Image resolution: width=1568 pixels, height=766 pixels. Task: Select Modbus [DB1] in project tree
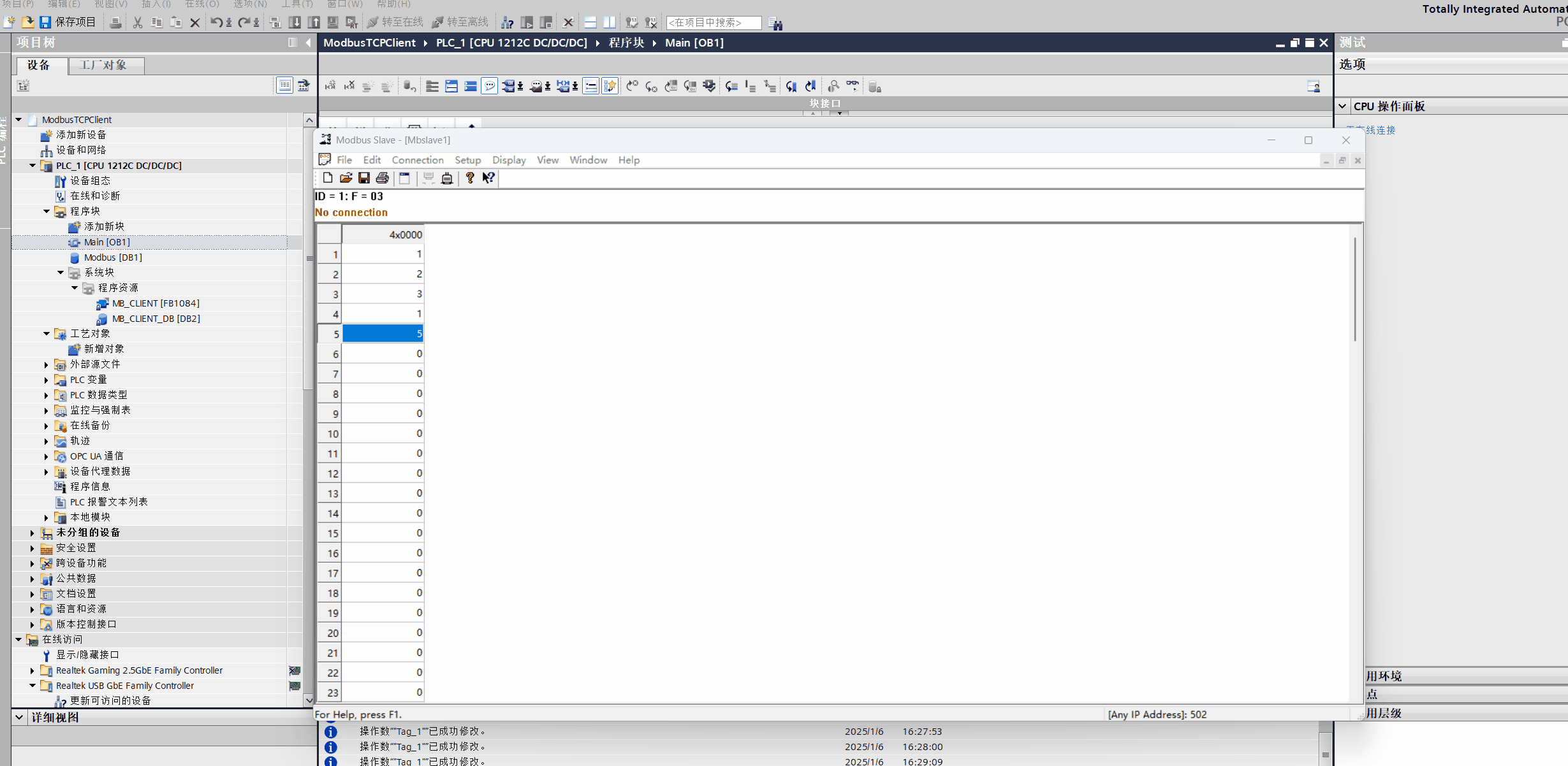(x=113, y=257)
